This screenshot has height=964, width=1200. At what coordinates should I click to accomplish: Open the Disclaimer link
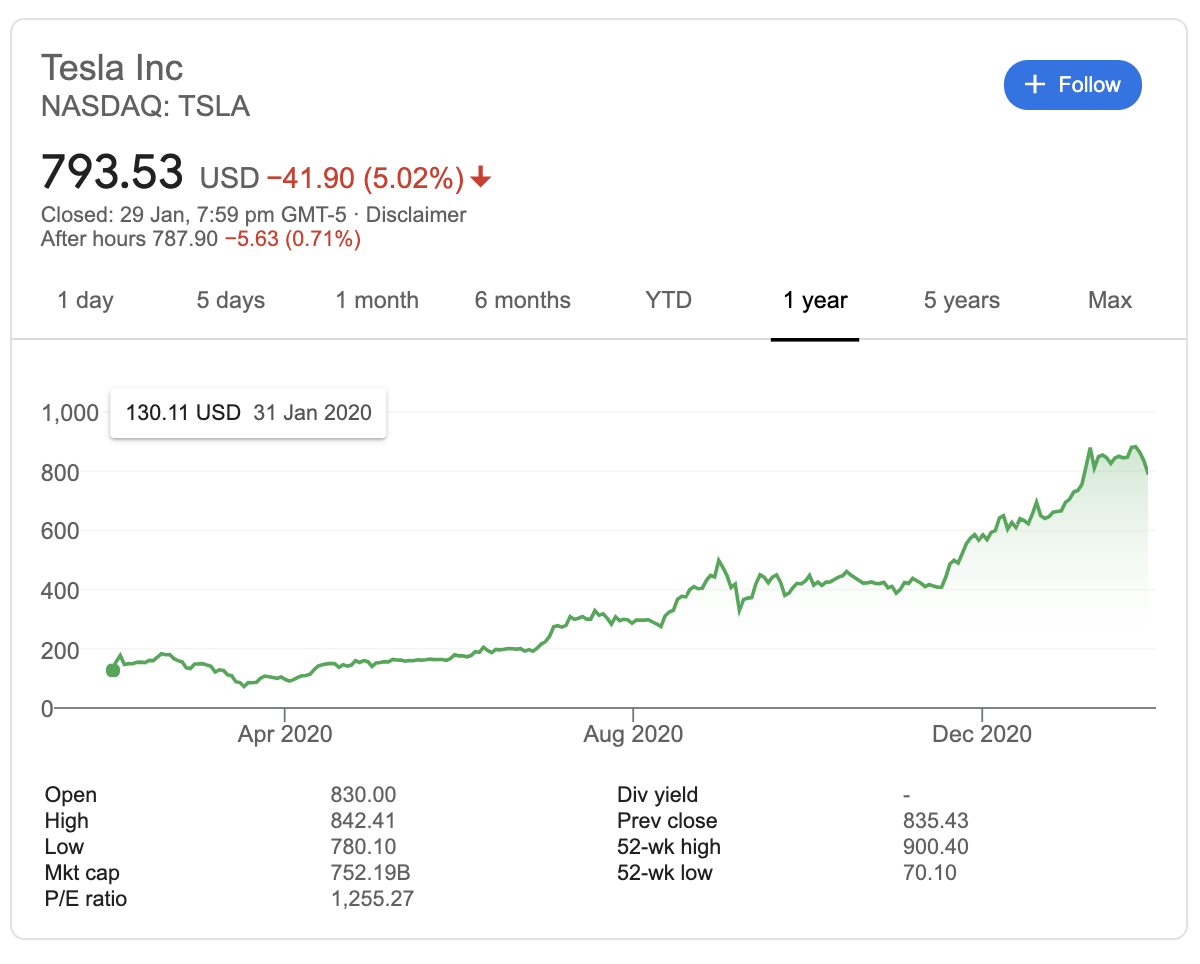417,215
